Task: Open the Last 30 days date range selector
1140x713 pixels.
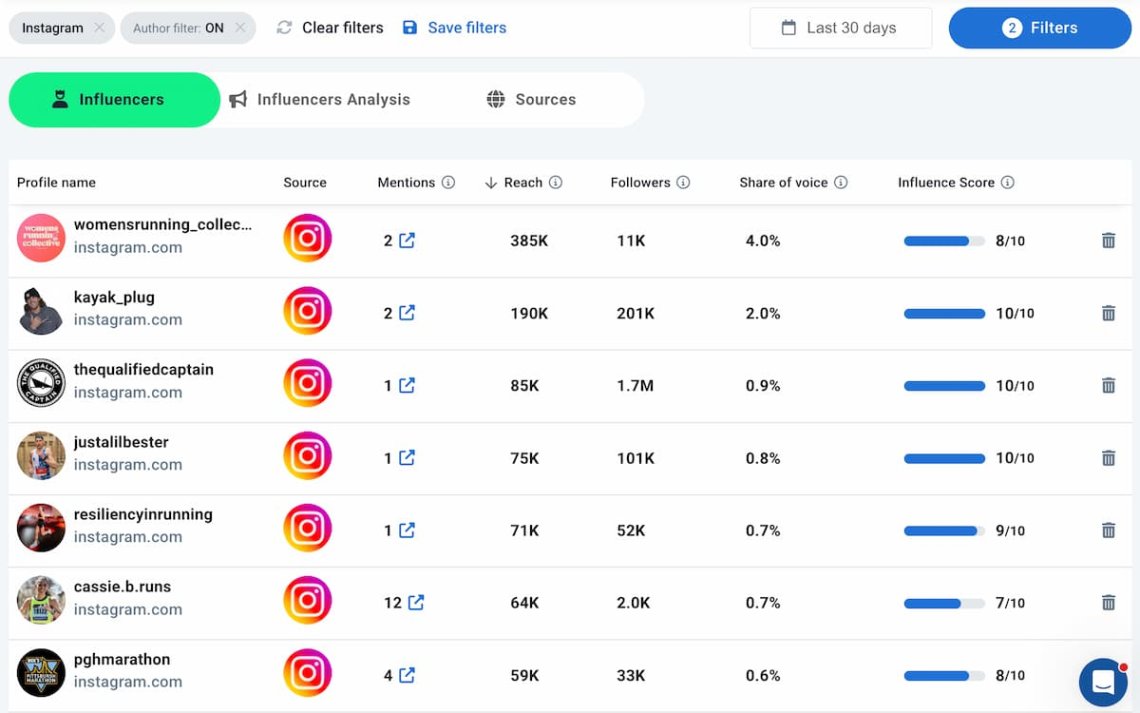Action: click(840, 27)
